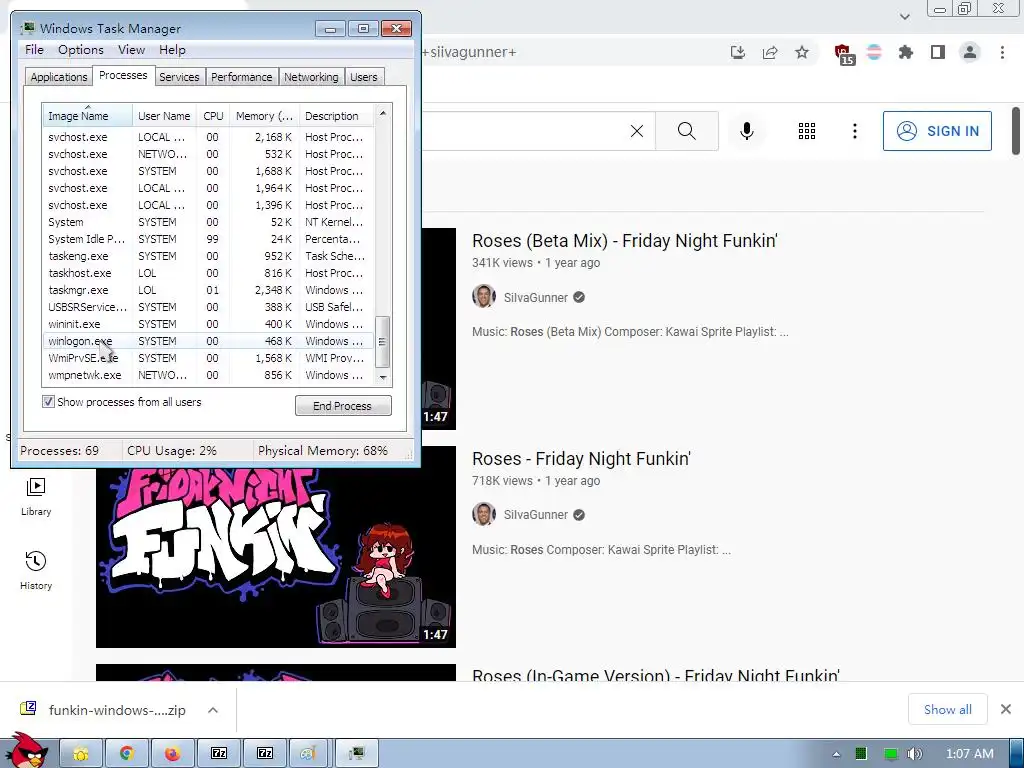The height and width of the screenshot is (768, 1024).
Task: Switch to the Performance tab
Action: tap(241, 77)
